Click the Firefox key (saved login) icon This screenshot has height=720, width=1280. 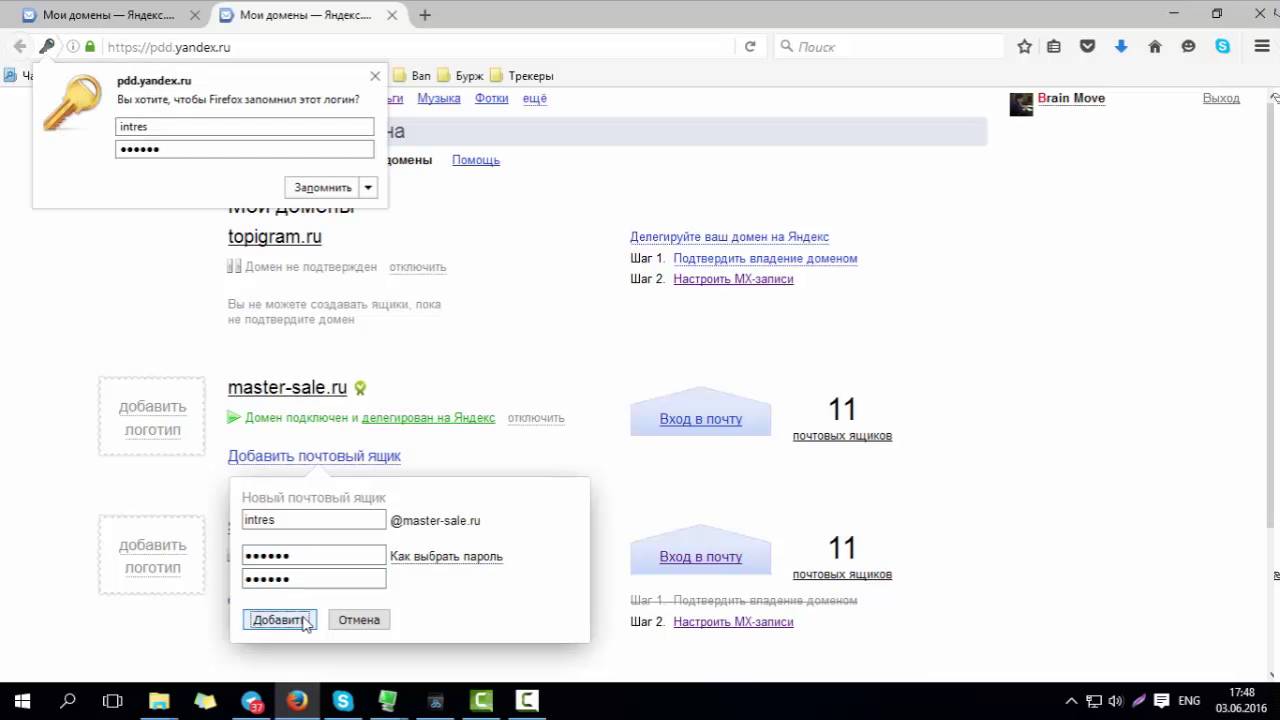tap(47, 46)
